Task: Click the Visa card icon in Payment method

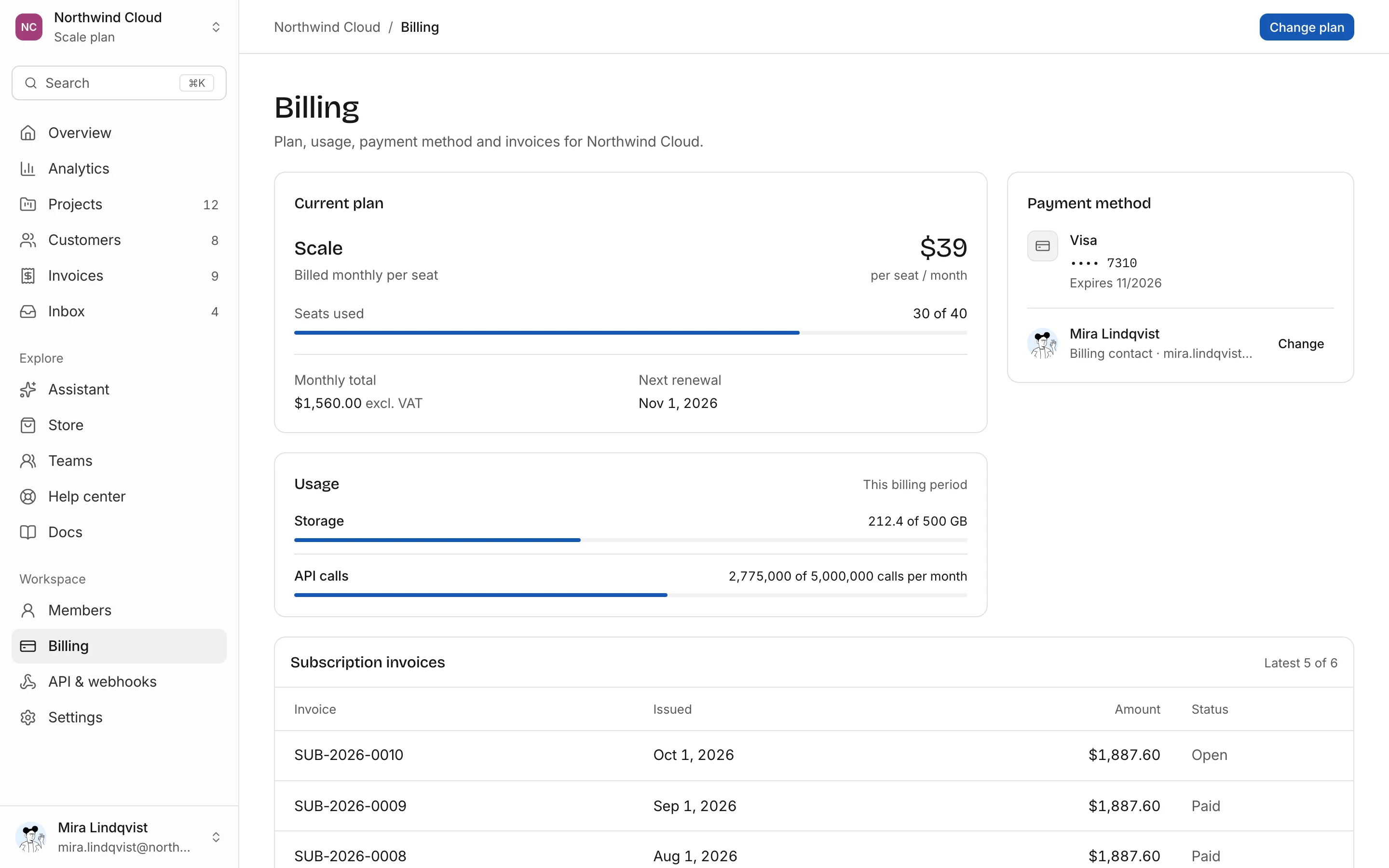Action: click(x=1042, y=246)
